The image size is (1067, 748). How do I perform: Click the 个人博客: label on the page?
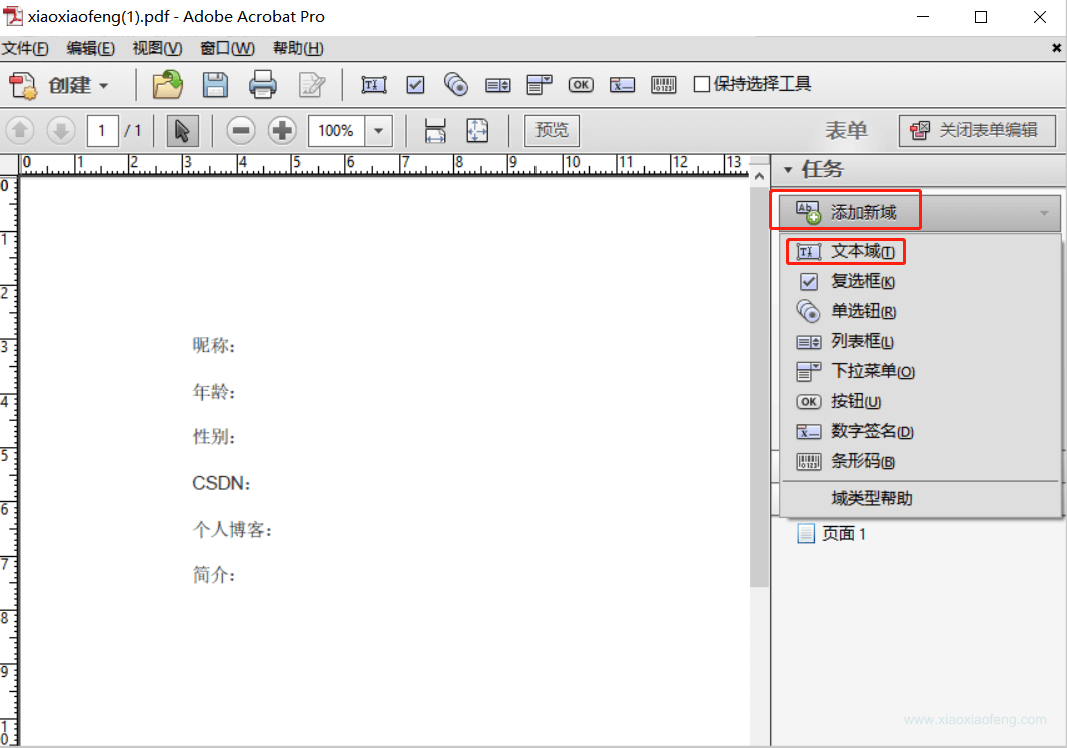(232, 530)
